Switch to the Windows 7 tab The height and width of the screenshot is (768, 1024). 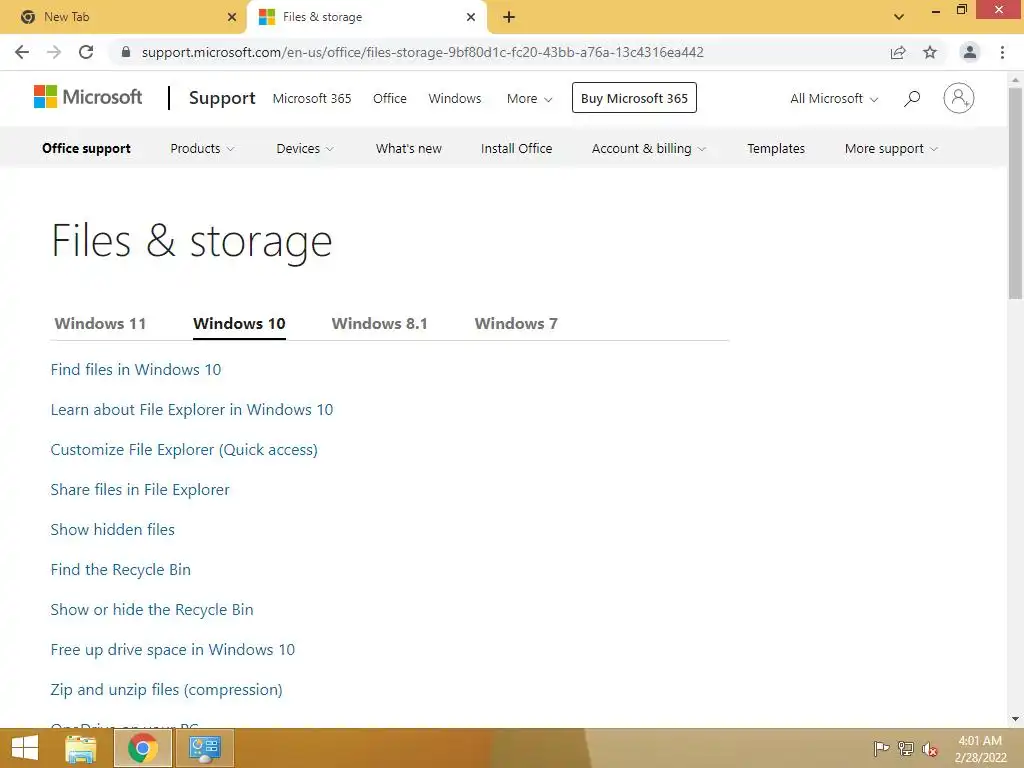pyautogui.click(x=516, y=323)
